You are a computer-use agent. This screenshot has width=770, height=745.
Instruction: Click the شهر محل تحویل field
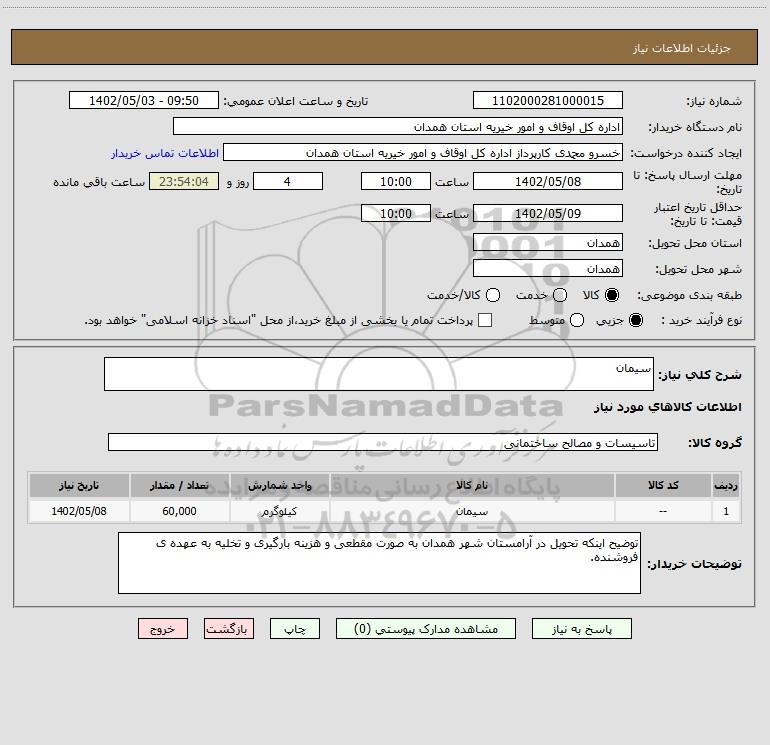click(x=548, y=268)
